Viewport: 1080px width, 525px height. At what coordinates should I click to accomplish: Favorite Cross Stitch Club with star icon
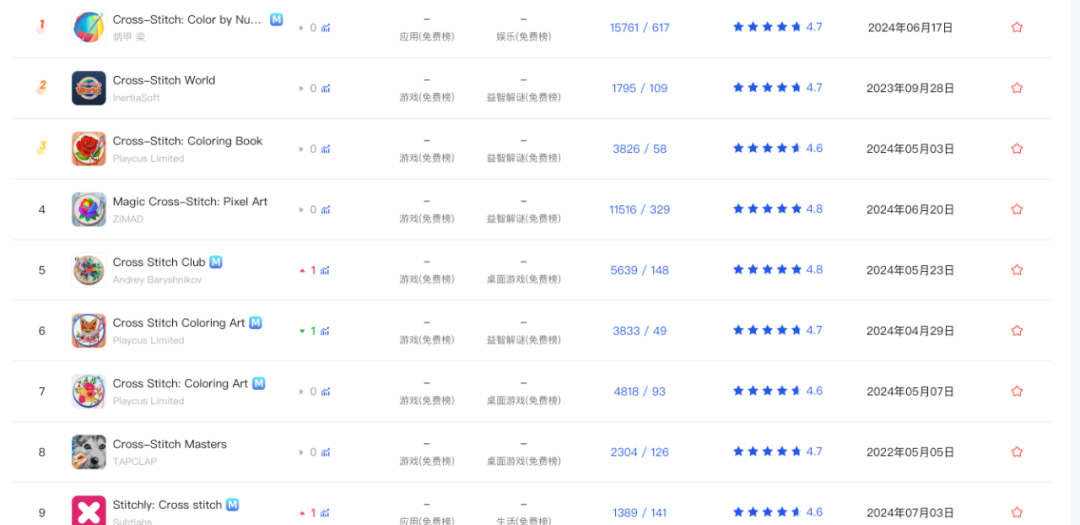click(x=1017, y=270)
